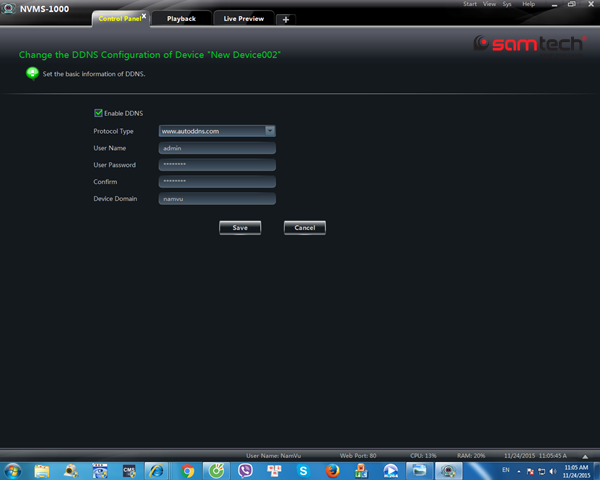600x480 pixels.
Task: Open the Help menu
Action: coord(528,4)
